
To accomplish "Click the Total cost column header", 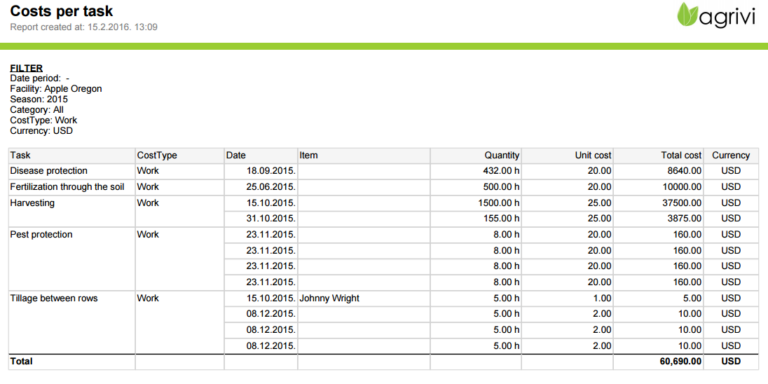I will (658, 155).
